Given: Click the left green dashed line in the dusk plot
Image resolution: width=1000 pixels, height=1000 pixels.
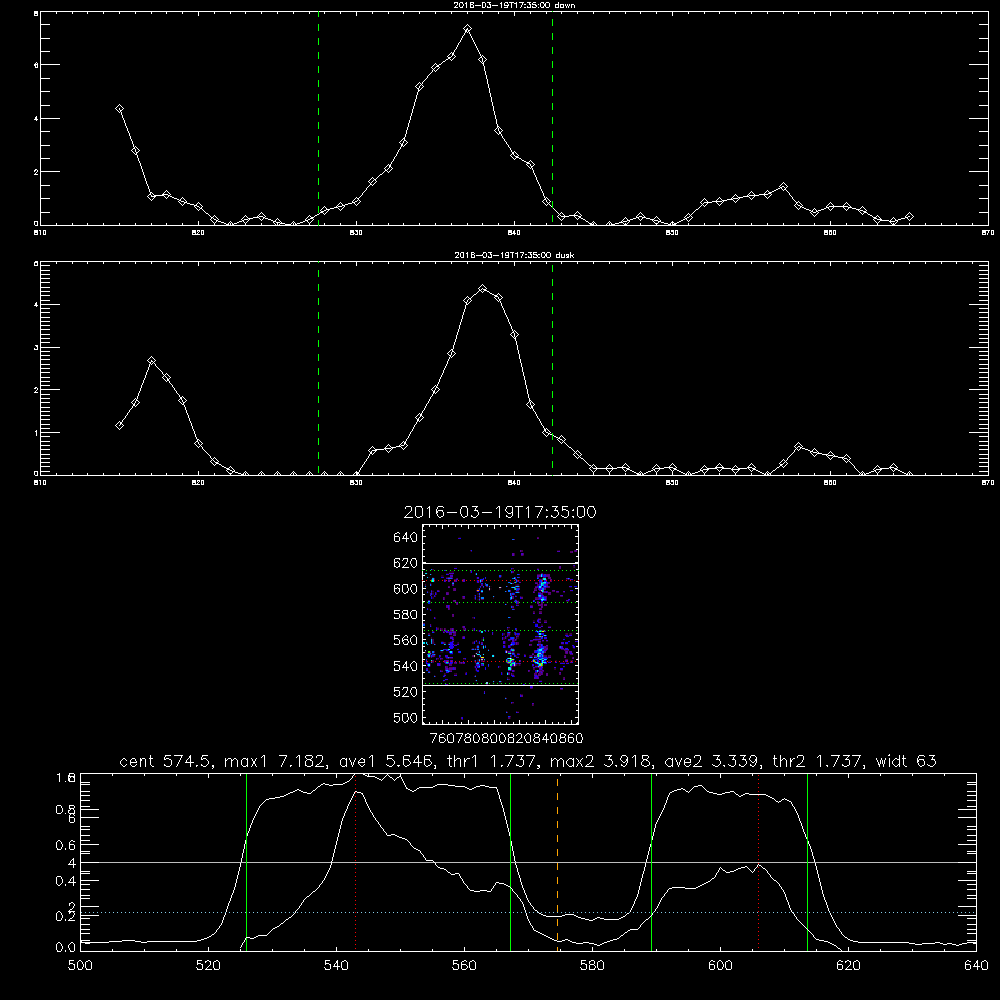Looking at the screenshot, I should pyautogui.click(x=318, y=369).
